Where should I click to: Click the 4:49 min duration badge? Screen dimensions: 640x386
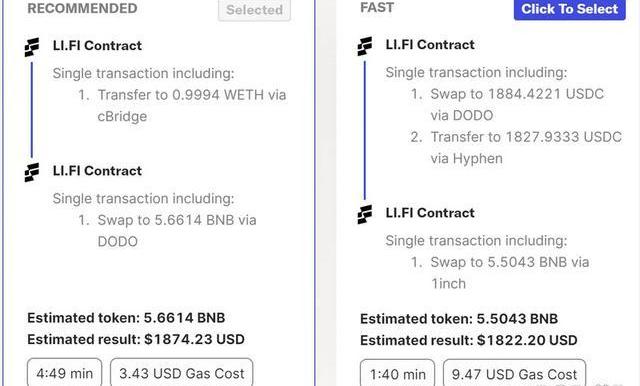[x=64, y=372]
